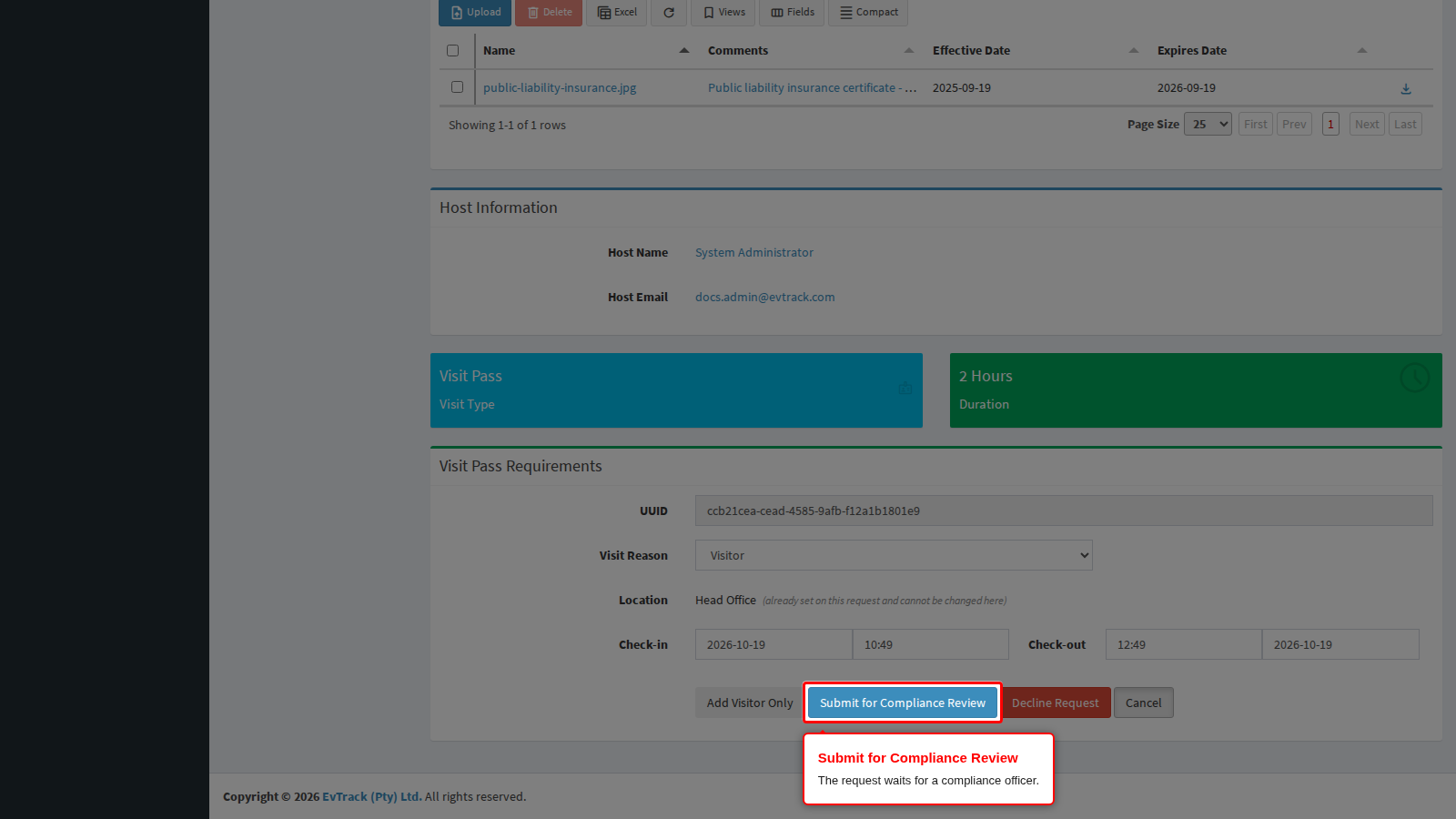1456x819 pixels.
Task: Edit the Check-in date field
Action: [773, 644]
